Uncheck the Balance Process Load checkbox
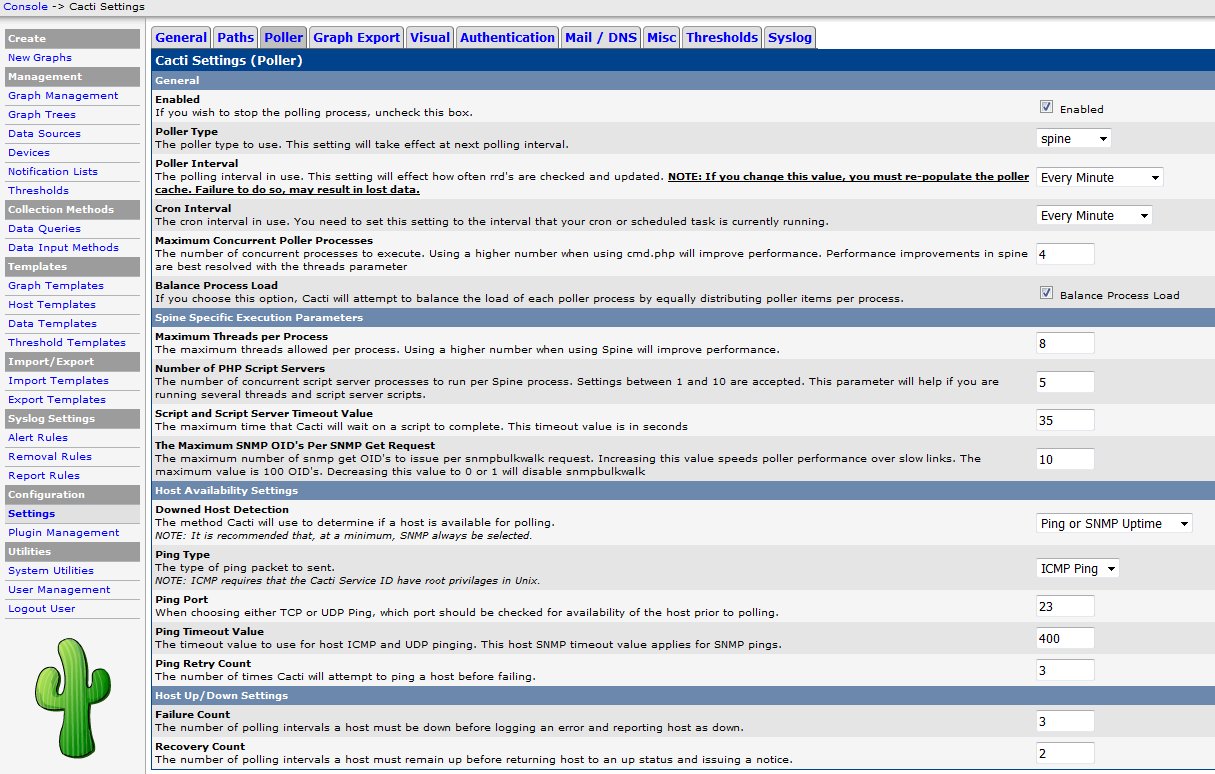The width and height of the screenshot is (1215, 774). [x=1046, y=294]
